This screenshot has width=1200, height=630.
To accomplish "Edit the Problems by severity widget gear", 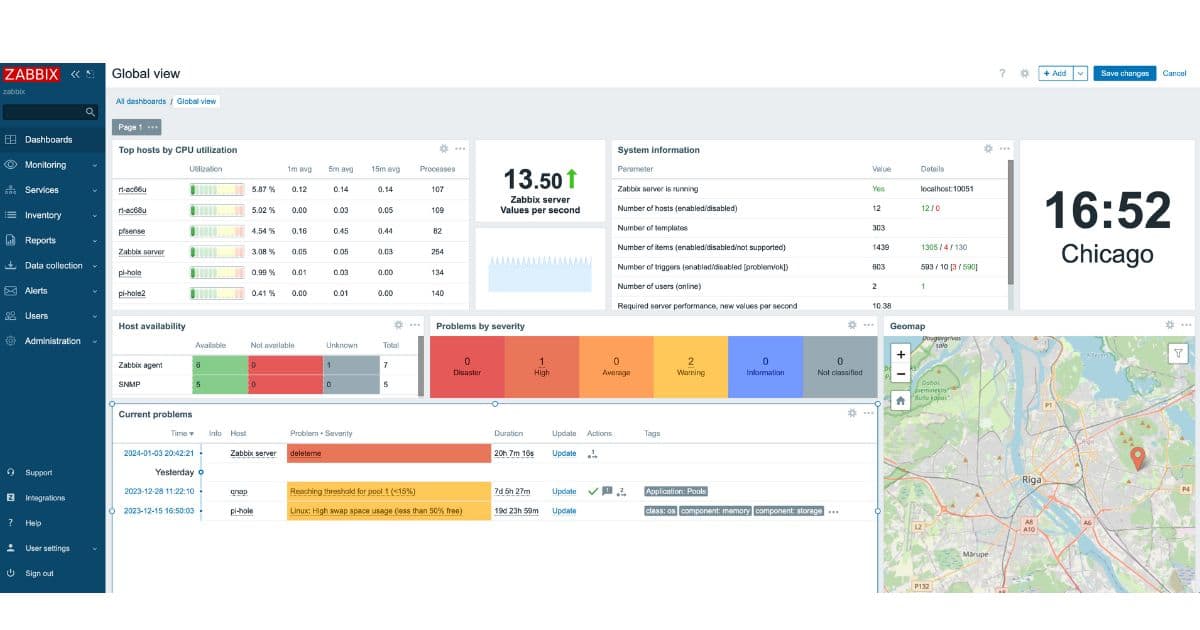I will click(852, 324).
